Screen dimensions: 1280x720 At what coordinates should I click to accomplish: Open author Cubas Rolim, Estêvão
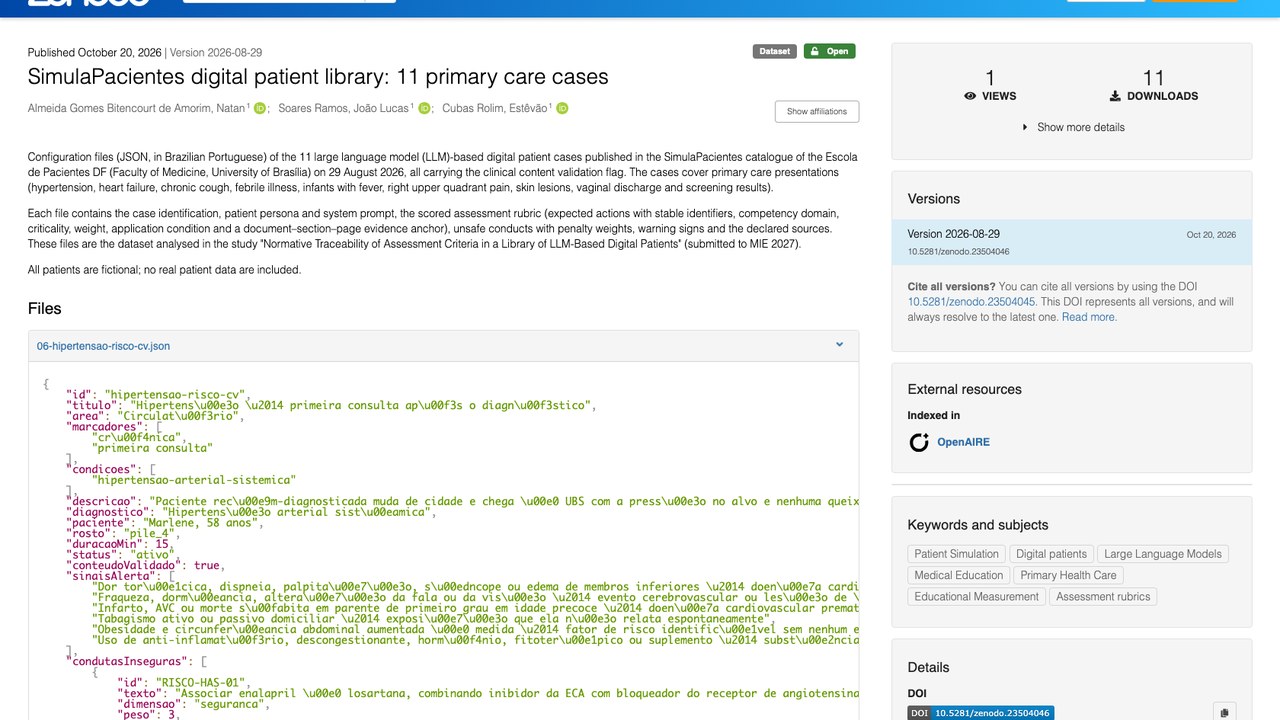[x=495, y=108]
